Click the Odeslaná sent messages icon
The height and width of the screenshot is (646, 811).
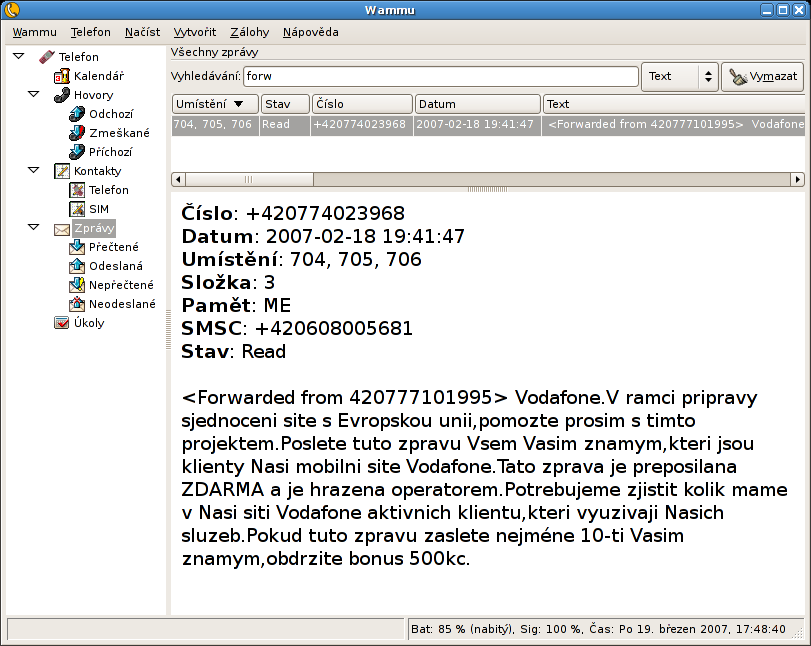[x=77, y=266]
